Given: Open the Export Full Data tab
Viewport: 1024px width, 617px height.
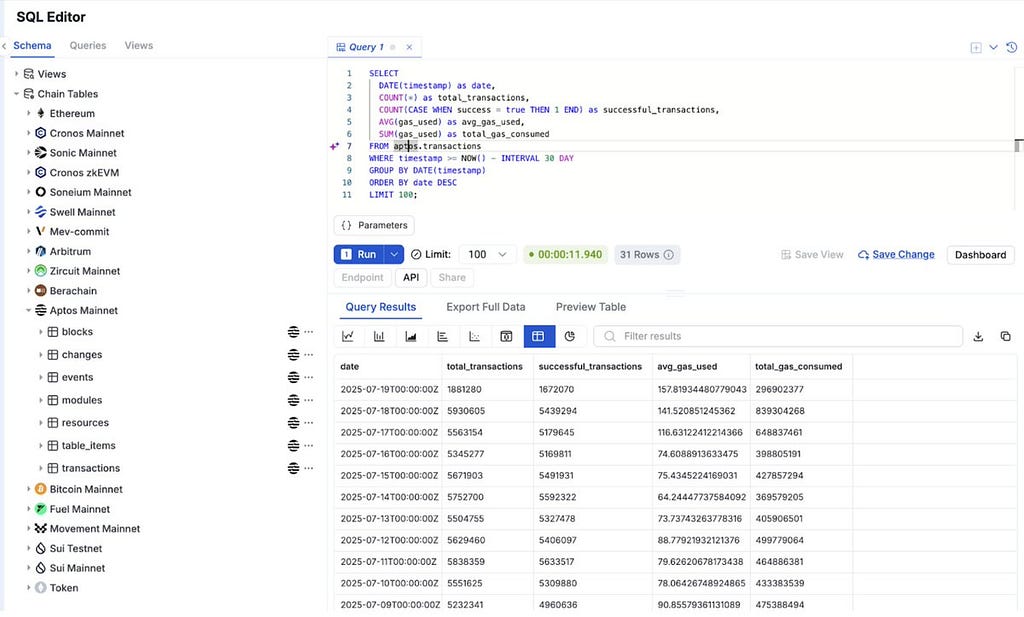Looking at the screenshot, I should [x=486, y=307].
